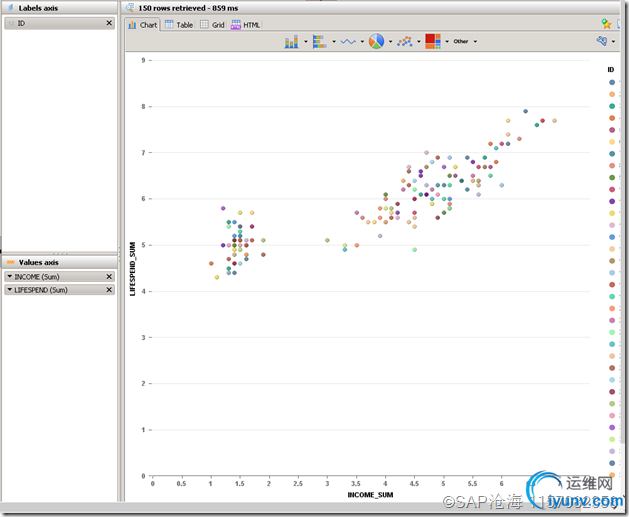This screenshot has width=629, height=517.
Task: Click '150 rows retrieved - 859 ms' status text
Action: pyautogui.click(x=188, y=8)
